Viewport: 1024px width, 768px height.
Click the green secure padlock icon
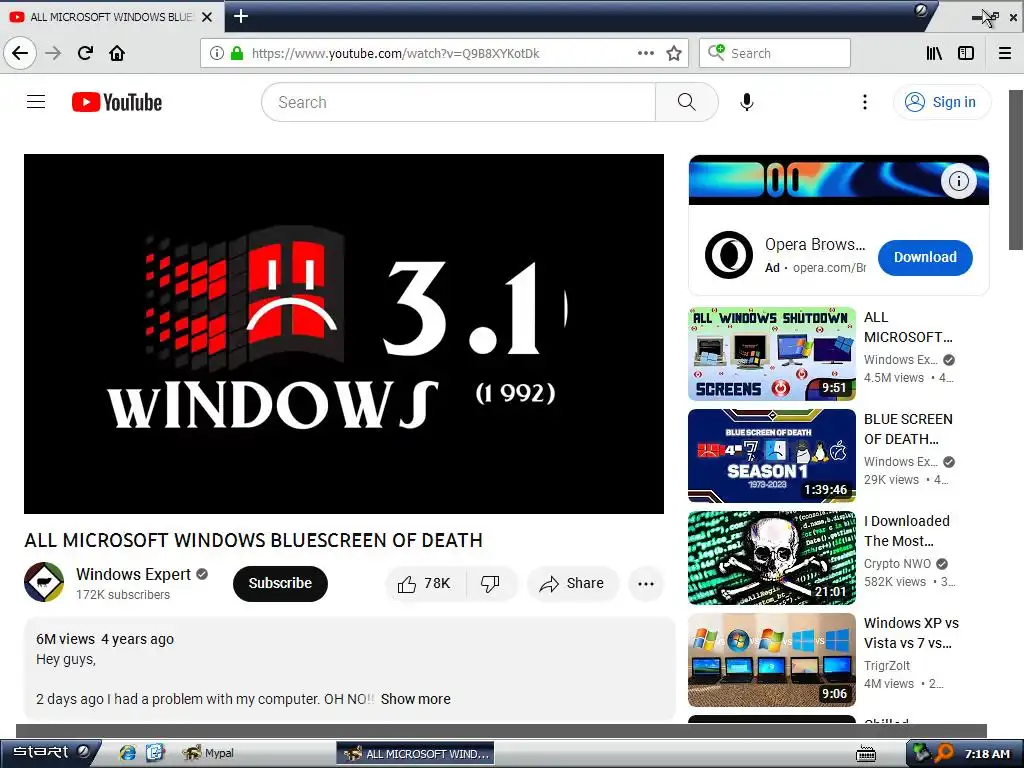[237, 53]
